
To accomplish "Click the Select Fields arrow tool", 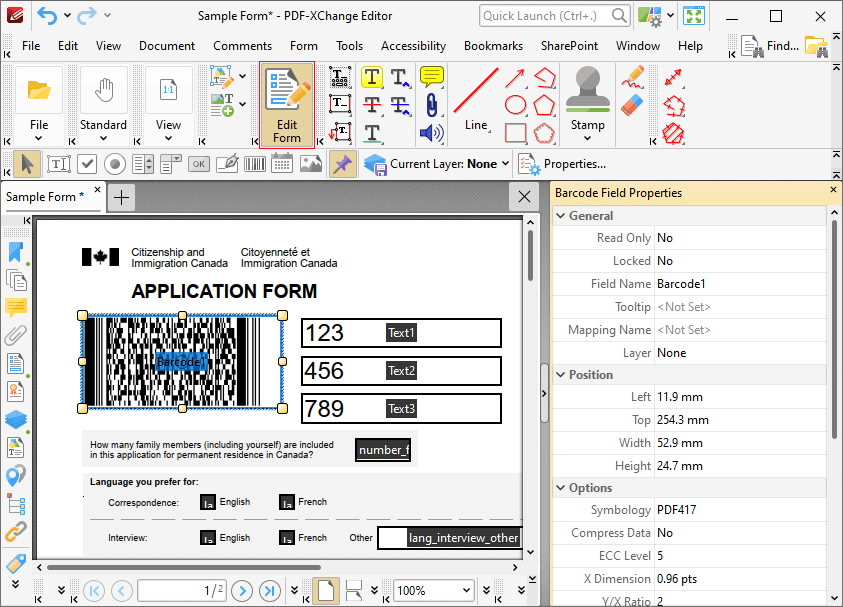I will pos(26,164).
